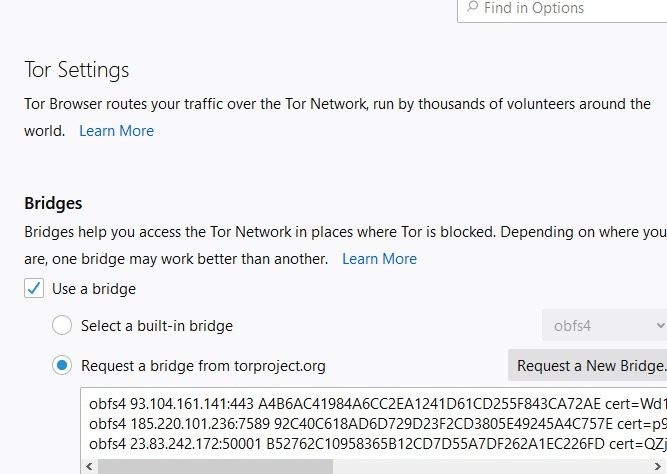
Task: Uncheck the Use a bridge checkbox
Action: pos(35,289)
